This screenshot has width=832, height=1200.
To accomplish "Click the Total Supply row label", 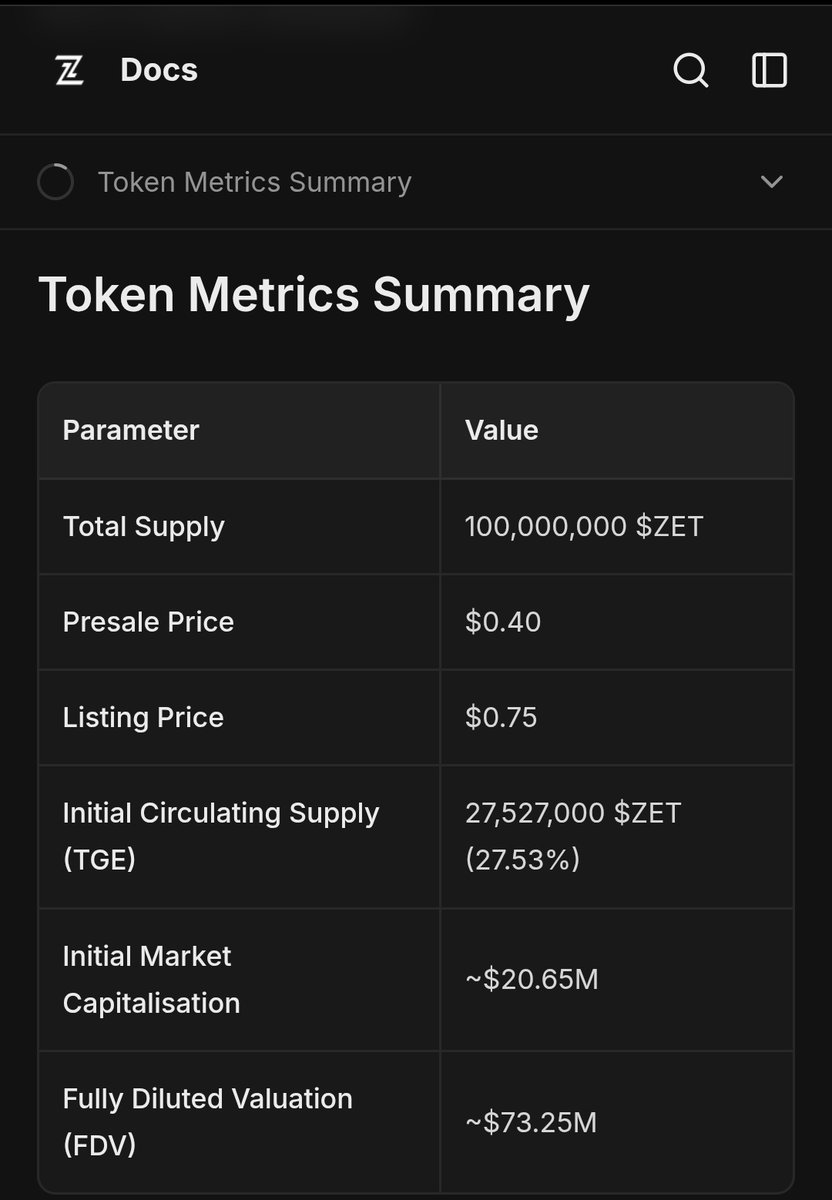I will tap(144, 526).
